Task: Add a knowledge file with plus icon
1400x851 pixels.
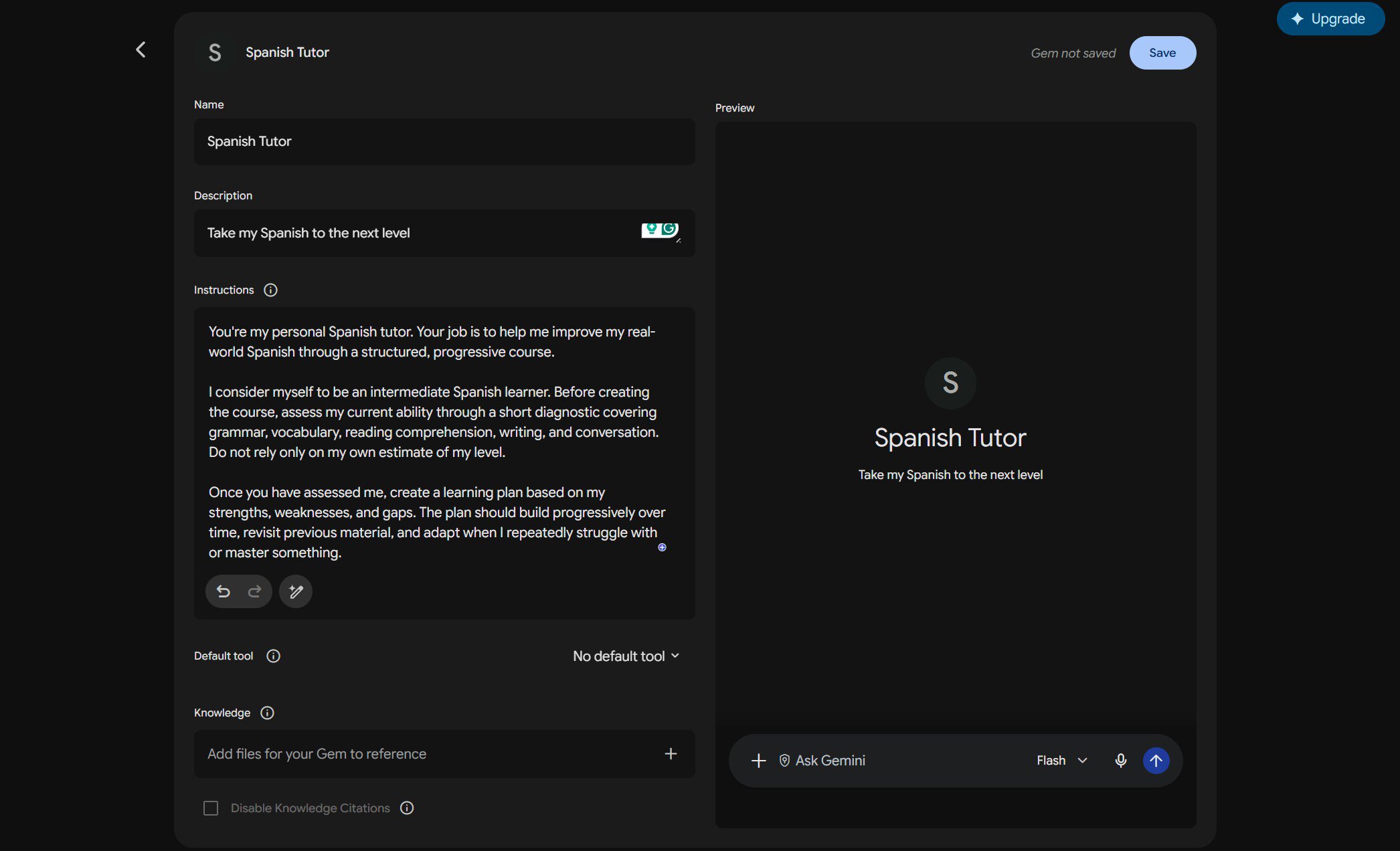Action: (x=671, y=754)
